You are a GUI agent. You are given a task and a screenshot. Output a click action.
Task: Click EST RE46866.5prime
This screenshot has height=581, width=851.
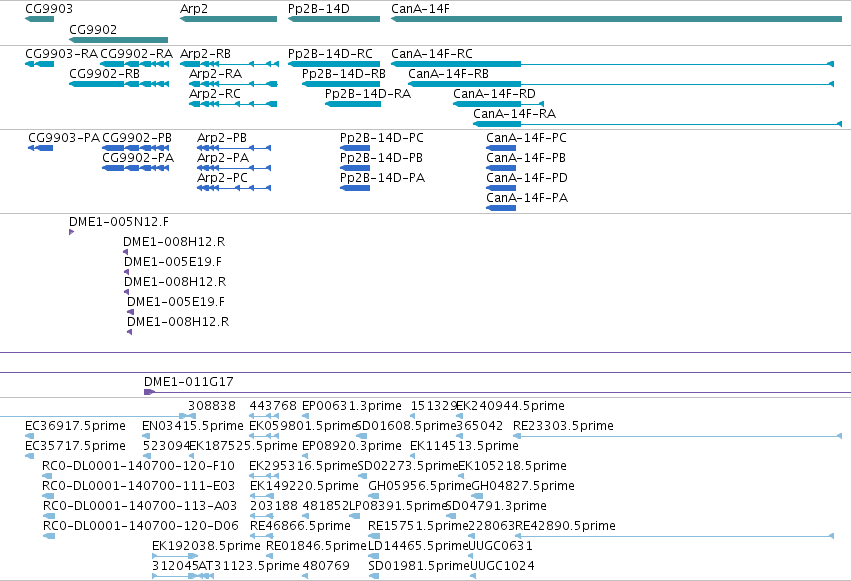[262, 537]
